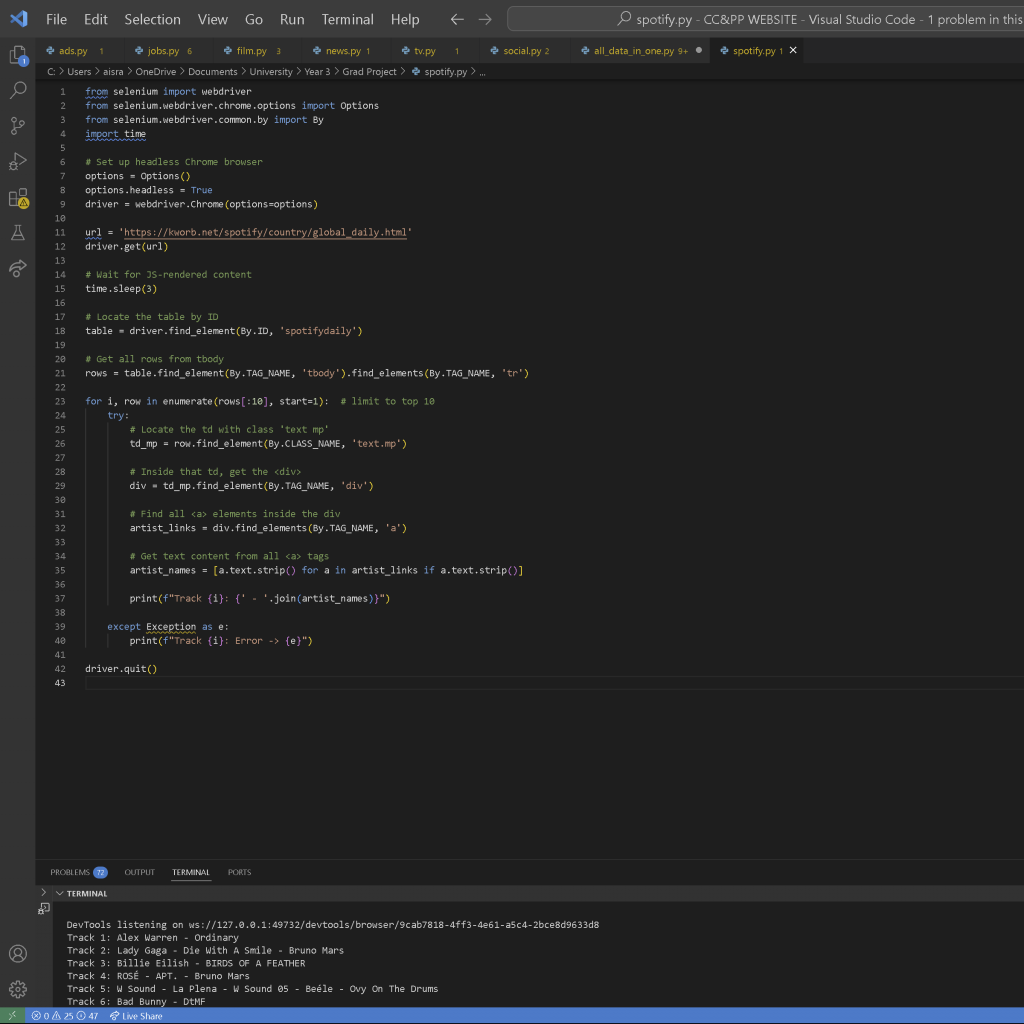This screenshot has height=1024, width=1024.
Task: Go back with the left arrow
Action: (x=457, y=20)
